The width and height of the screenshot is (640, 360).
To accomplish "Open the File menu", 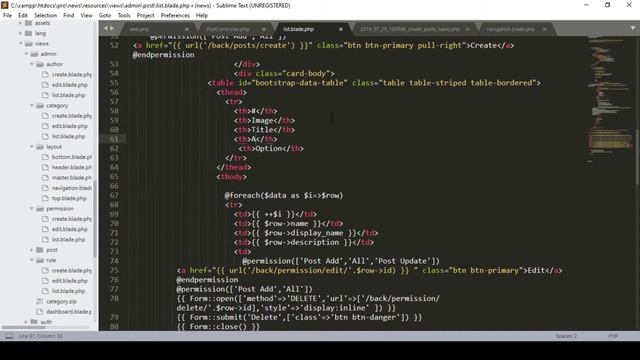I will click(7, 16).
